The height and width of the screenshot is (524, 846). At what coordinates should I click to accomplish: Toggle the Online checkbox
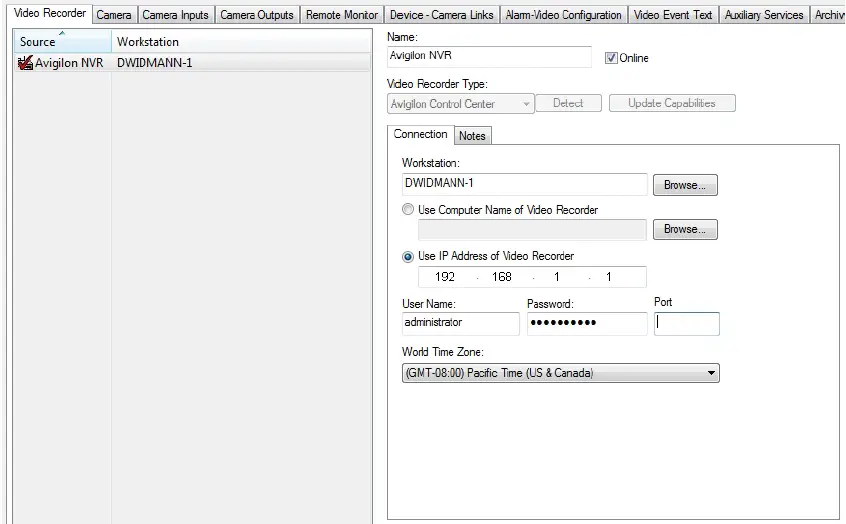click(x=611, y=58)
